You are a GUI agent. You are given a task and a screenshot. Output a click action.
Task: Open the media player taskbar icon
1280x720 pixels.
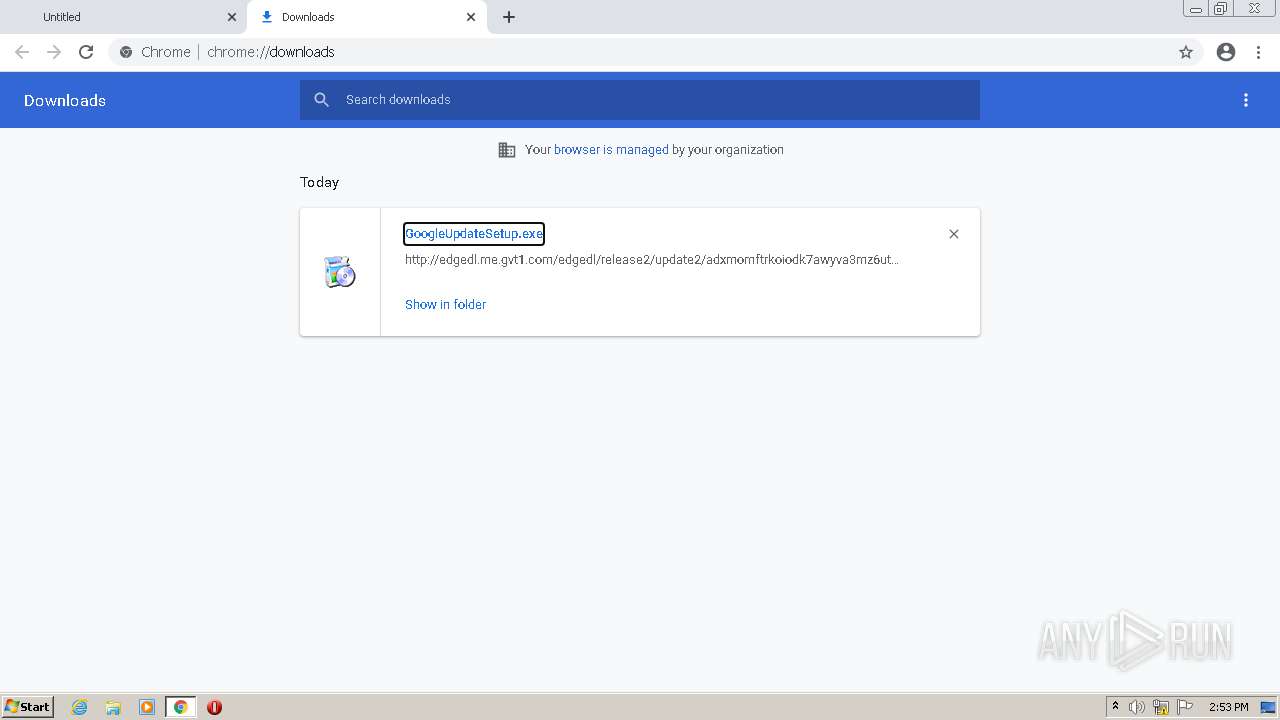point(147,707)
